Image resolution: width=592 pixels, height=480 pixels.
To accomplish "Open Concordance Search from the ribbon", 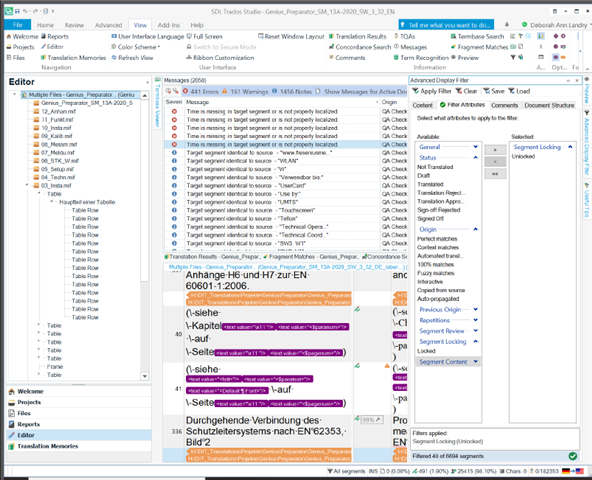I will click(x=360, y=47).
